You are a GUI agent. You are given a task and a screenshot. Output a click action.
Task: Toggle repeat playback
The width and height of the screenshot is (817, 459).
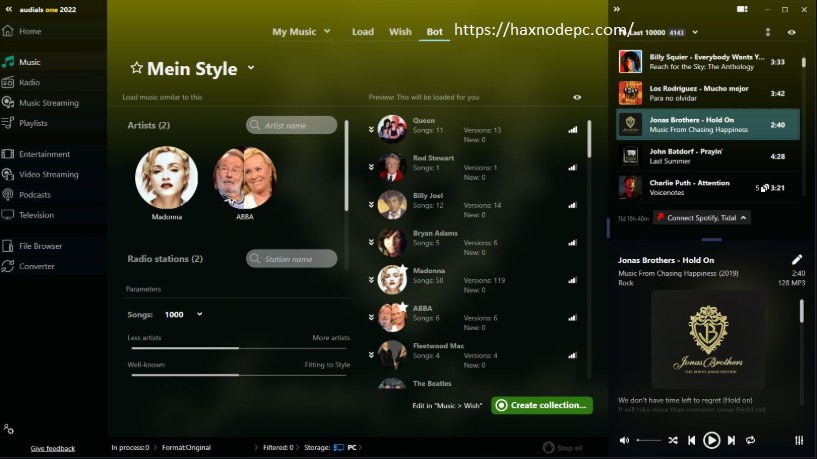coord(750,440)
